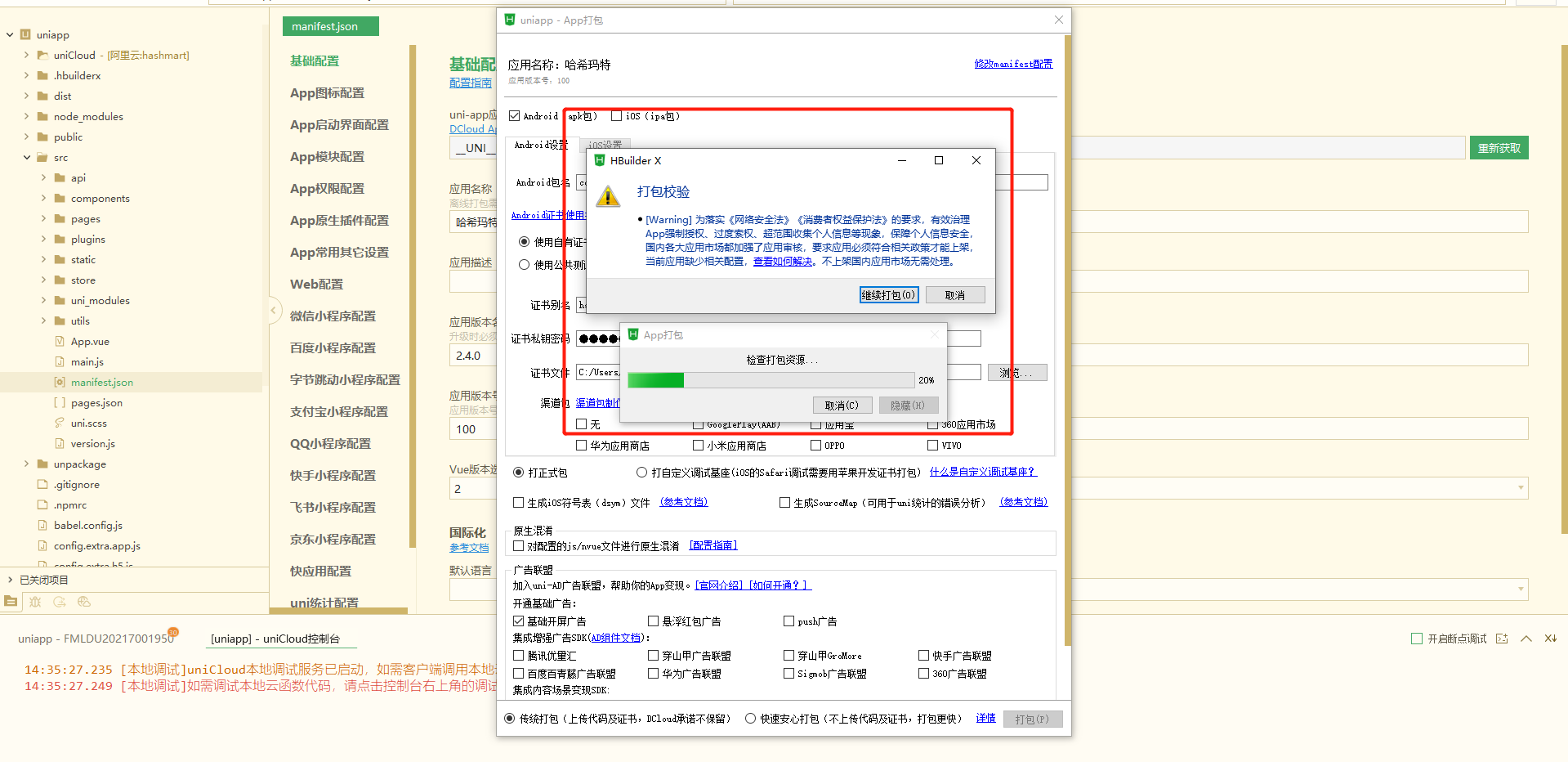Click the .gitignore file icon

click(x=42, y=484)
